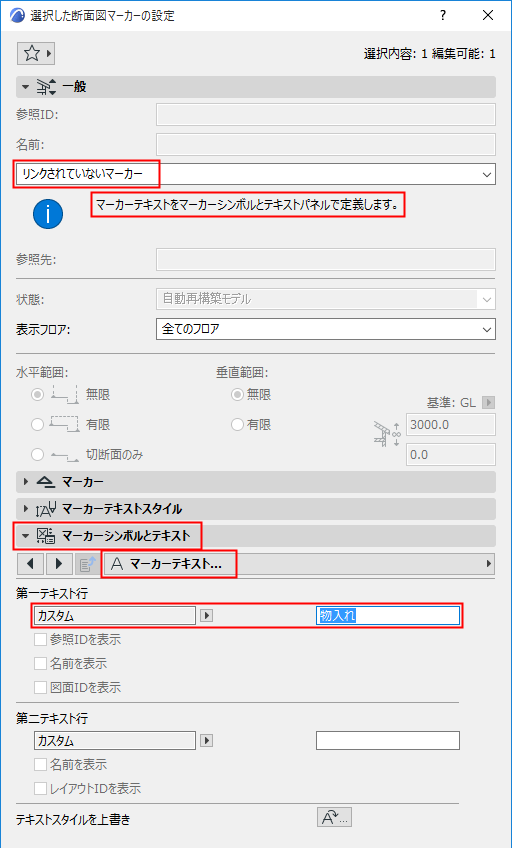Open the 状態 自動再構築モデル dropdown
Image resolution: width=512 pixels, height=848 pixels.
[325, 299]
